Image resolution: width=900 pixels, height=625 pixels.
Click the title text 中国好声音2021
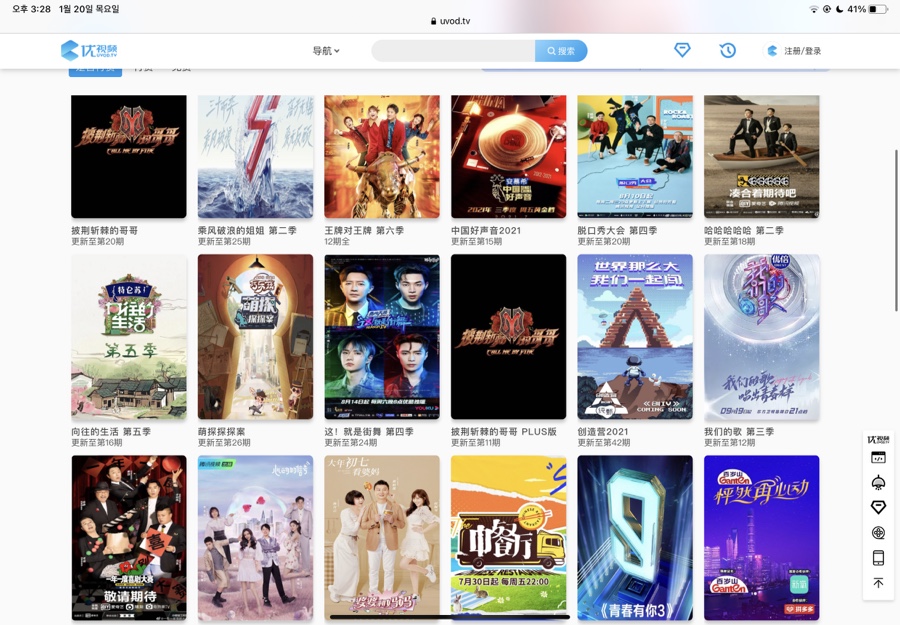(x=486, y=230)
